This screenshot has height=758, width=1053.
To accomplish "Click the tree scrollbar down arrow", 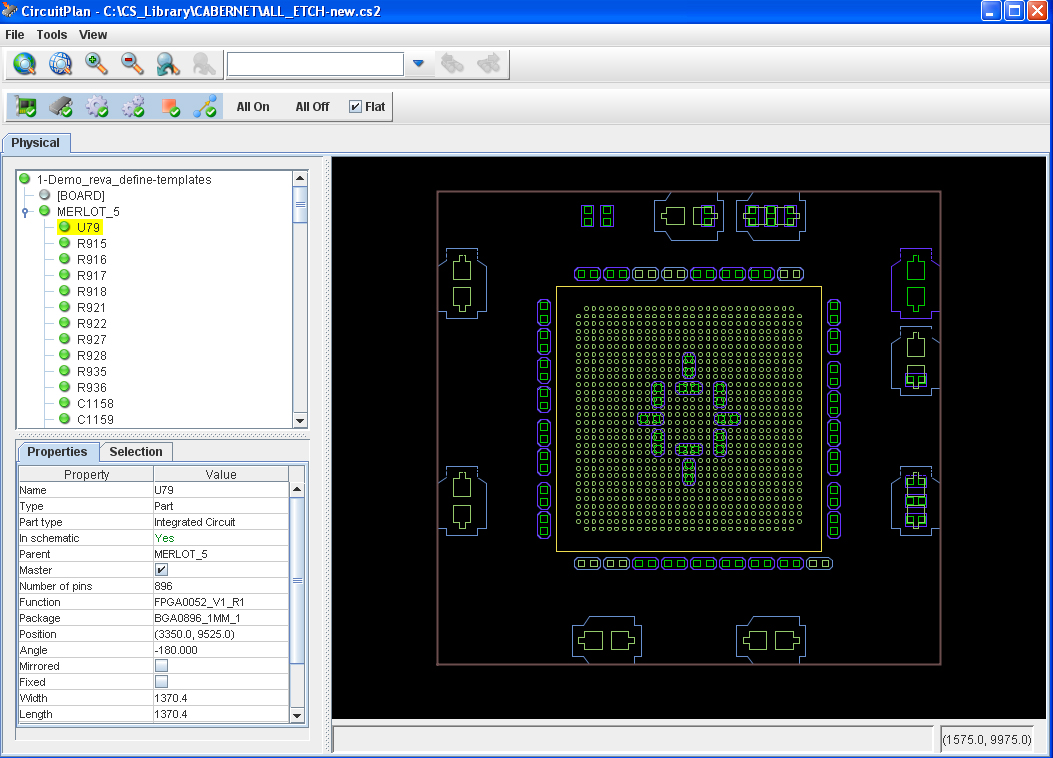I will (x=300, y=421).
